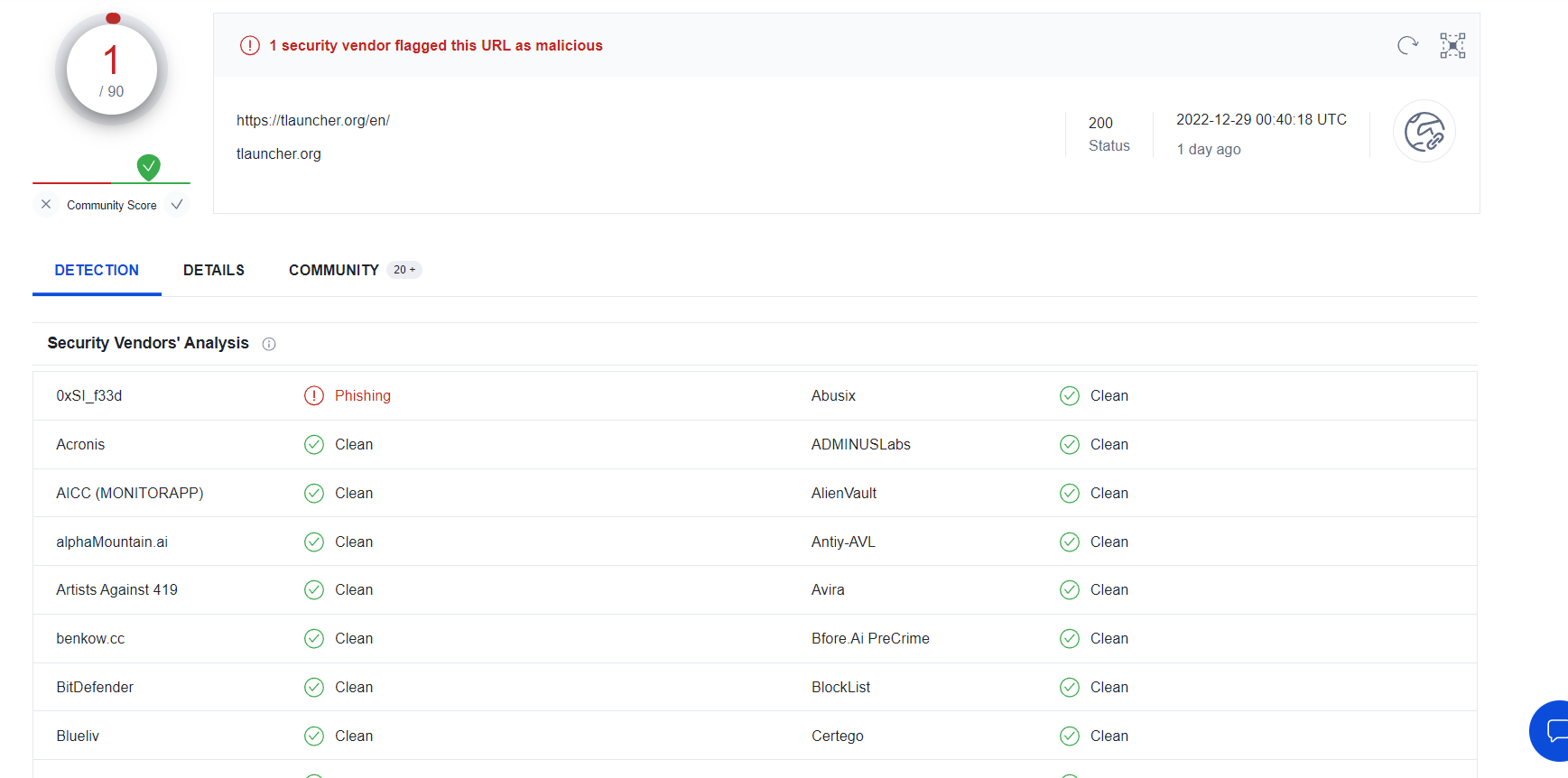Click clean check icon for BlockList
1568x778 pixels.
click(1070, 688)
